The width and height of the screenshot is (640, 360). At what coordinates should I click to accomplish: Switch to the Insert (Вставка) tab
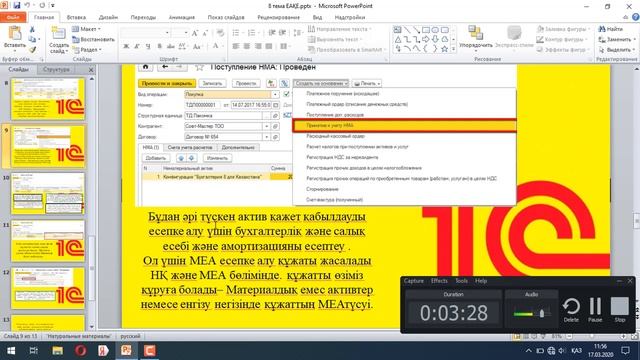pos(76,17)
